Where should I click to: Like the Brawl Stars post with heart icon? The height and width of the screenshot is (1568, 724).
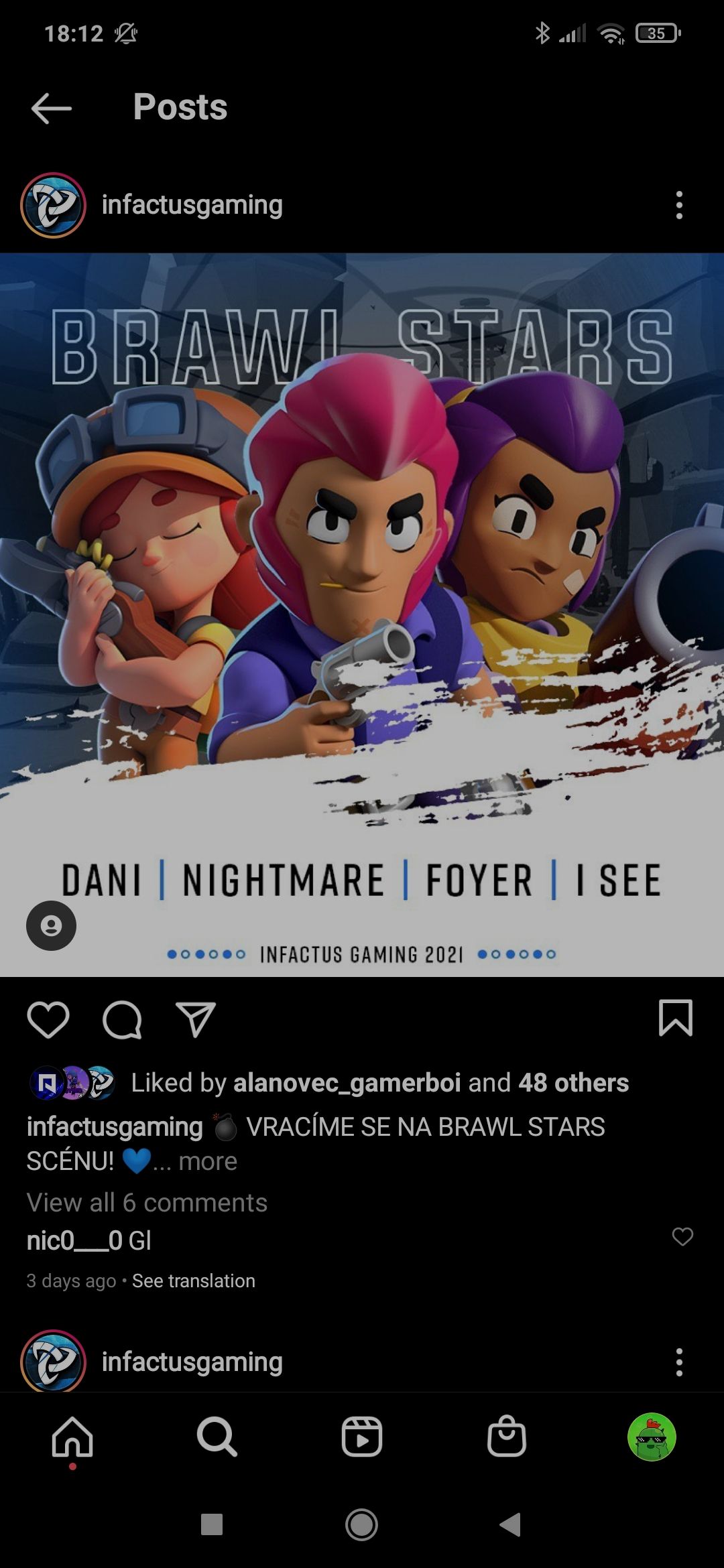48,1020
